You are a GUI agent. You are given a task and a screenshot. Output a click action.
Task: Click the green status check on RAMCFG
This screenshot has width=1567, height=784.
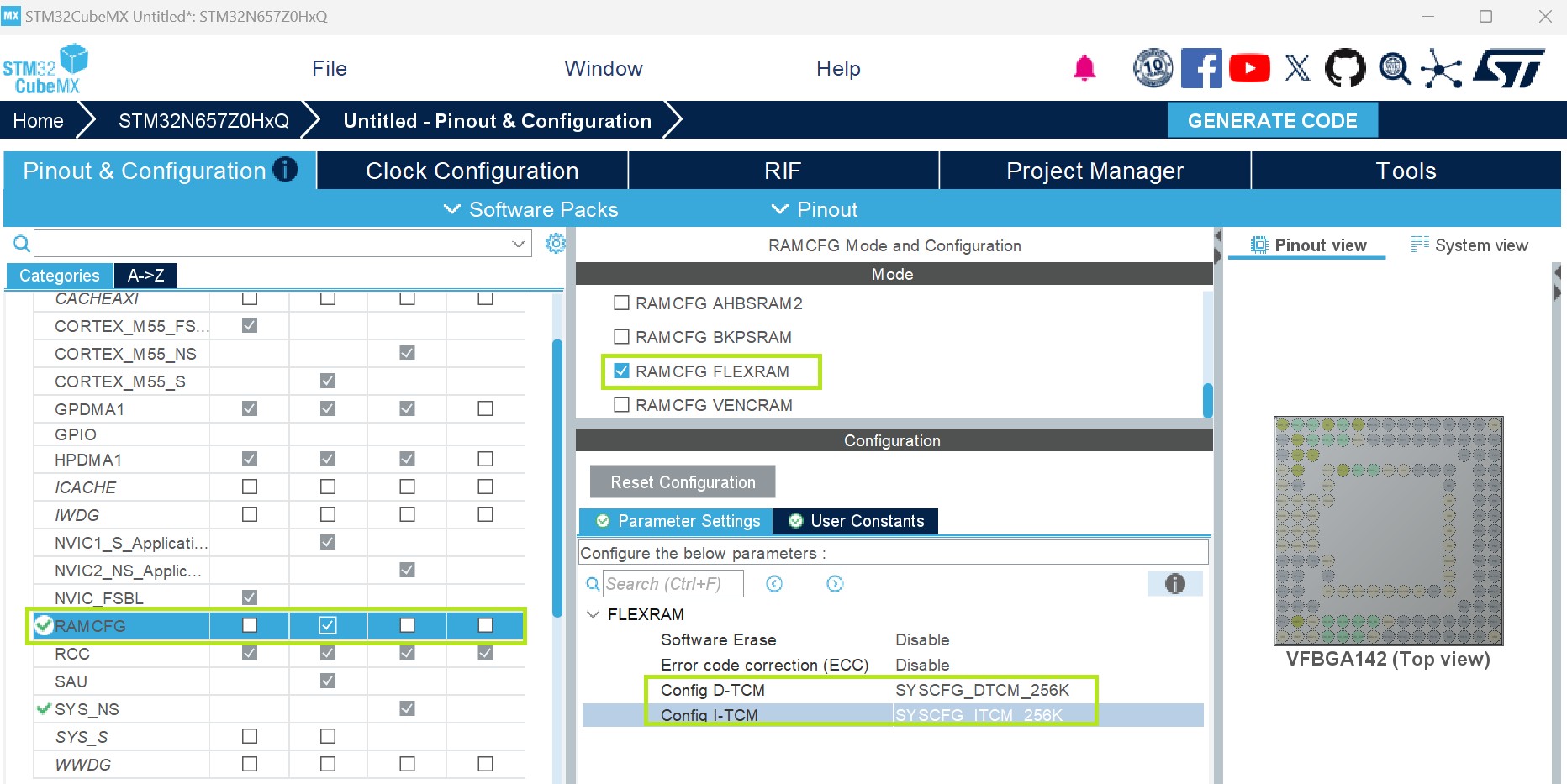pos(43,625)
